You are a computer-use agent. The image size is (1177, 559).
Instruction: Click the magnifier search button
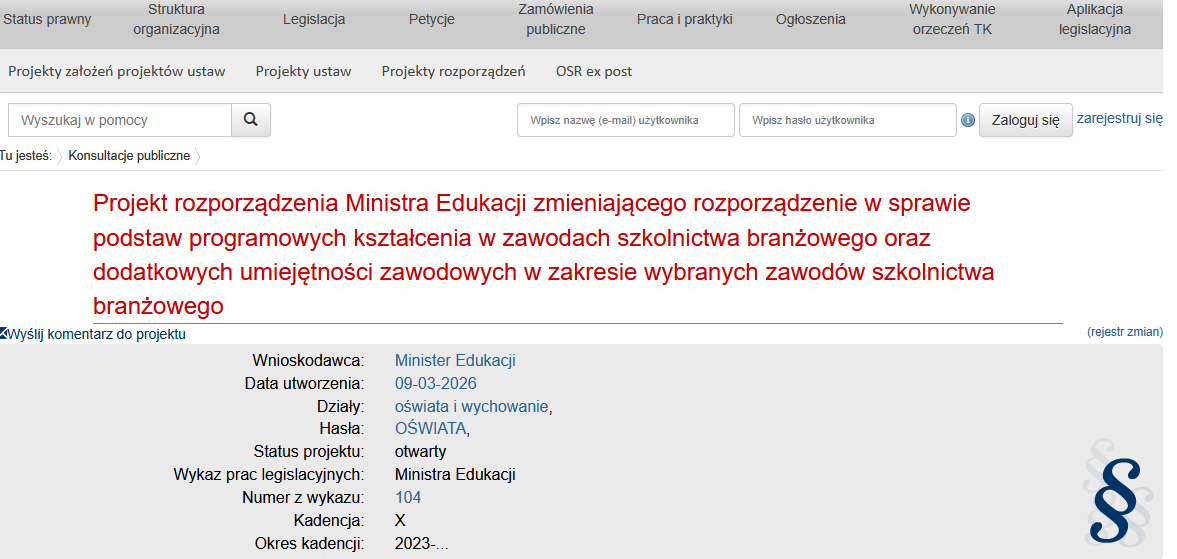[x=251, y=120]
